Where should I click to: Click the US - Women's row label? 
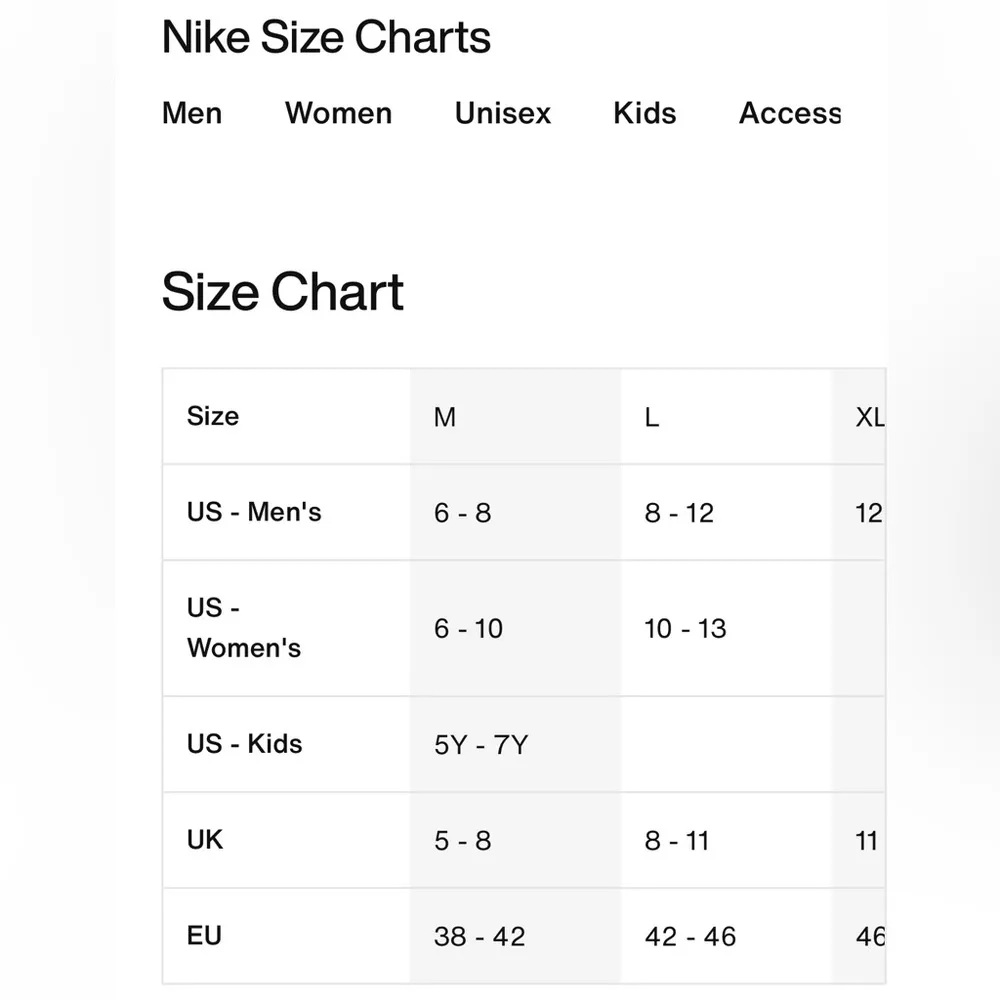pyautogui.click(x=243, y=628)
